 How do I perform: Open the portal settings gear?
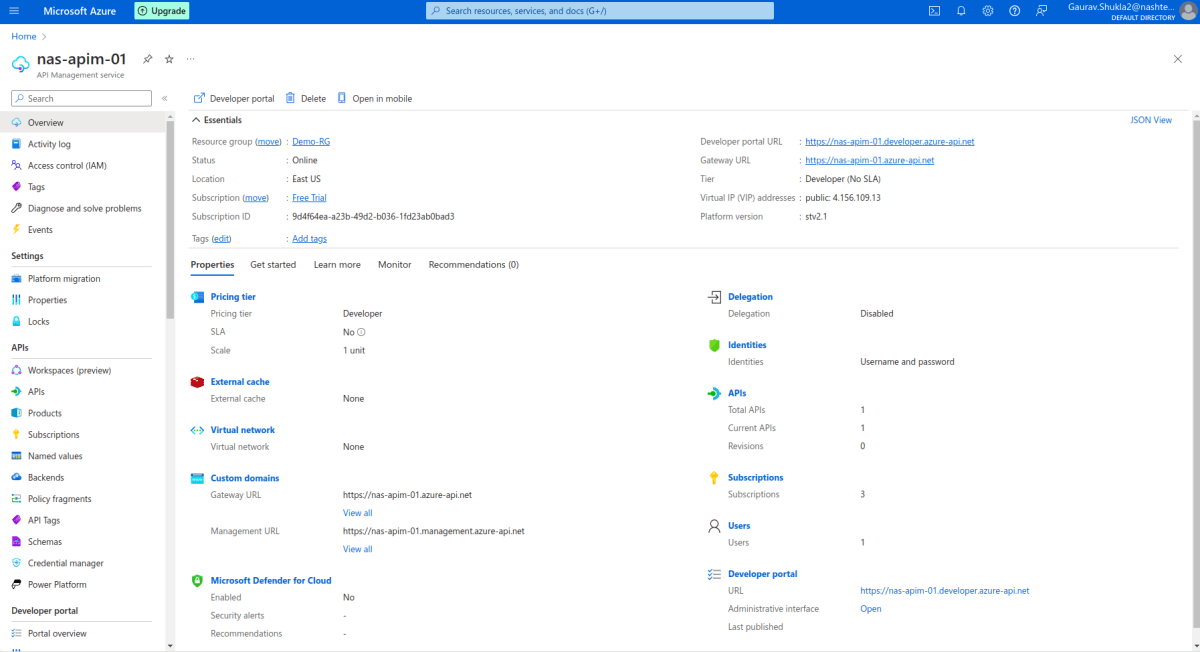(x=987, y=11)
